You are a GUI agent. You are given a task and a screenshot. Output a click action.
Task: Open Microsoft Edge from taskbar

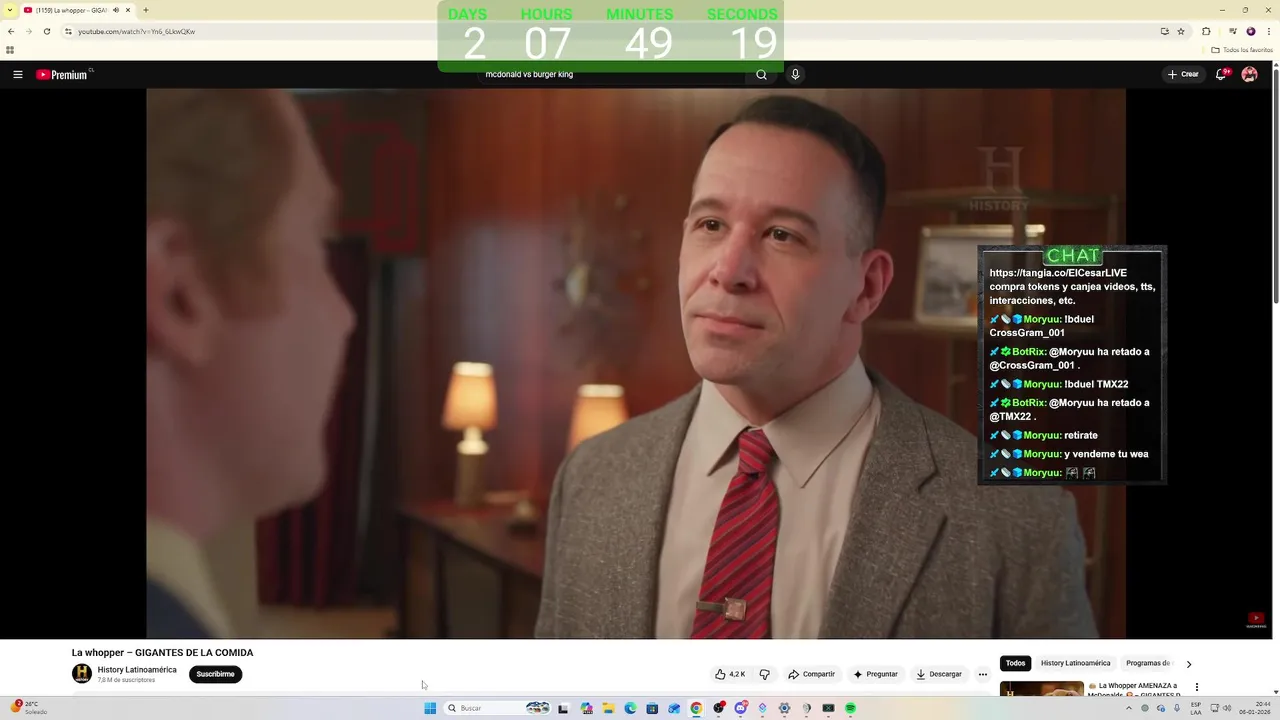[x=630, y=708]
